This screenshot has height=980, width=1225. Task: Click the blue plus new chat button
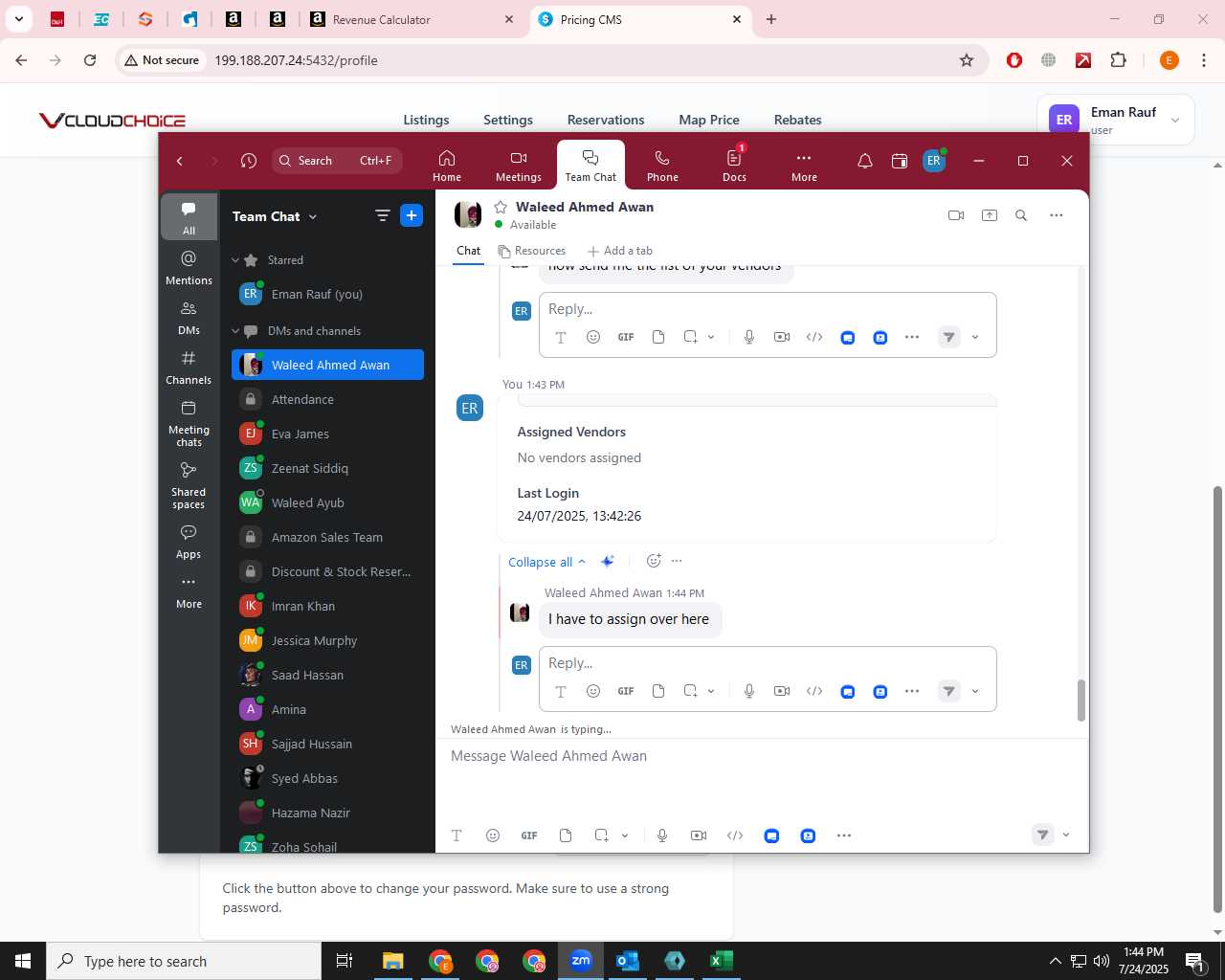pos(412,215)
